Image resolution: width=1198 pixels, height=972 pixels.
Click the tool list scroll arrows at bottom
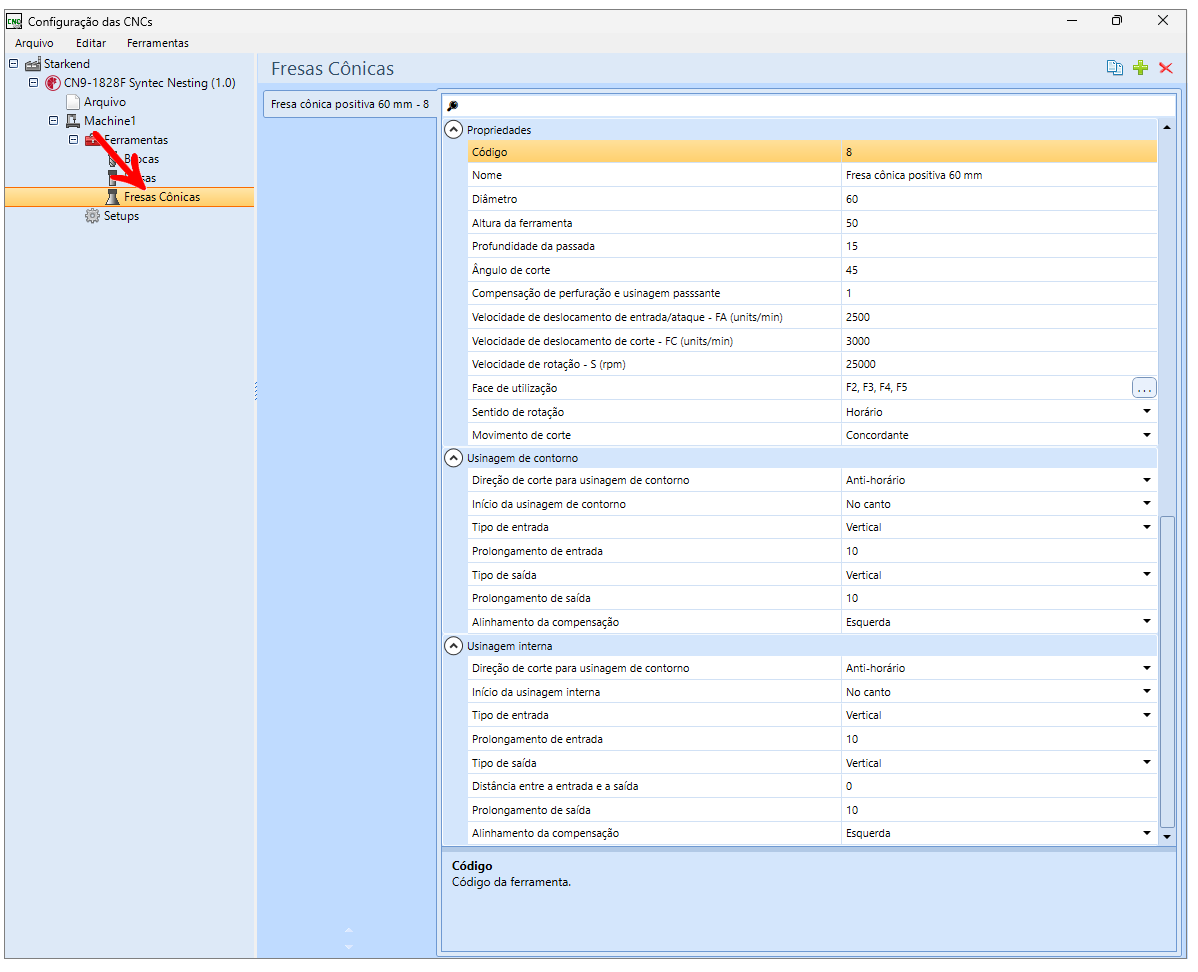pos(348,938)
